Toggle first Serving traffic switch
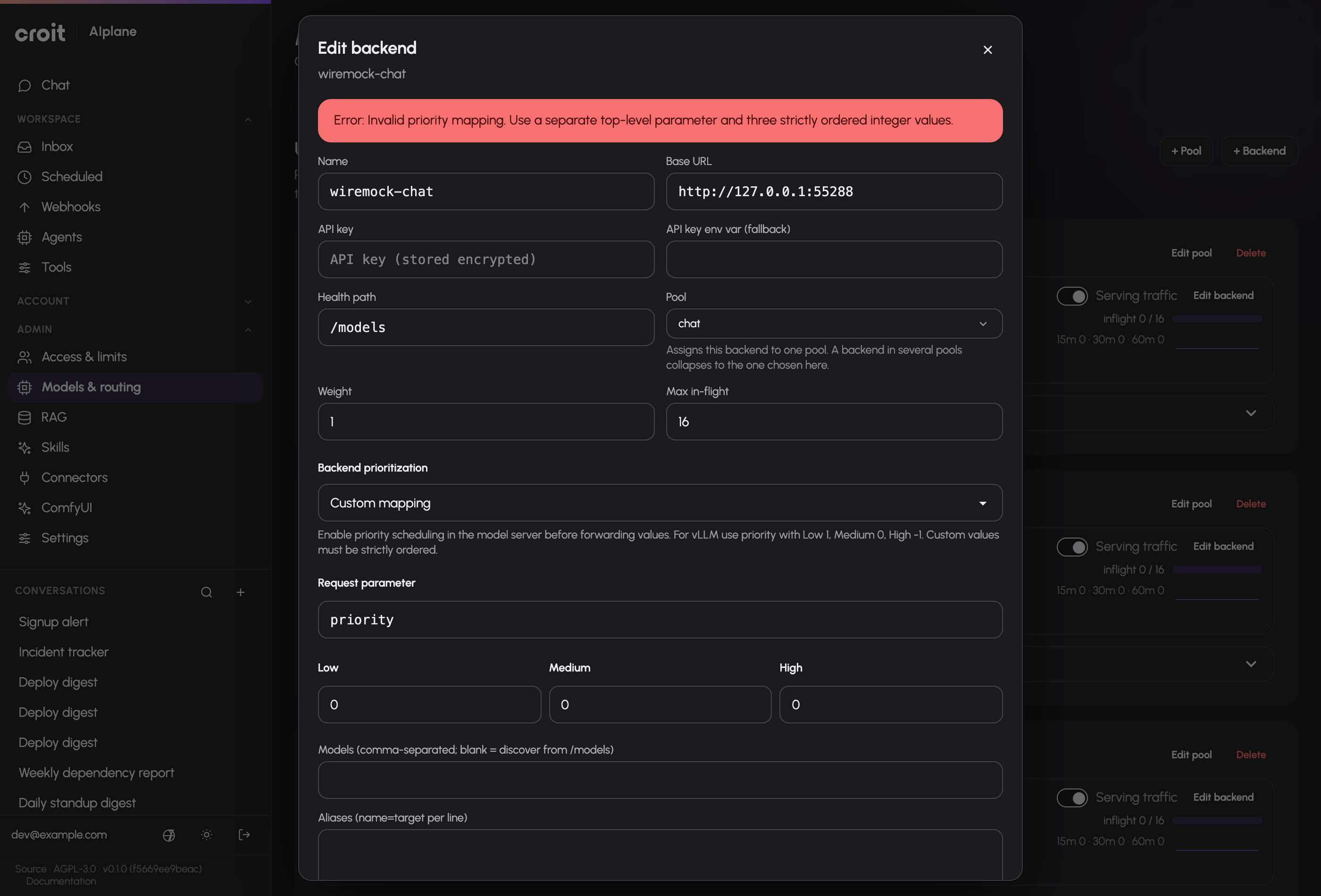This screenshot has width=1321, height=896. (1072, 296)
